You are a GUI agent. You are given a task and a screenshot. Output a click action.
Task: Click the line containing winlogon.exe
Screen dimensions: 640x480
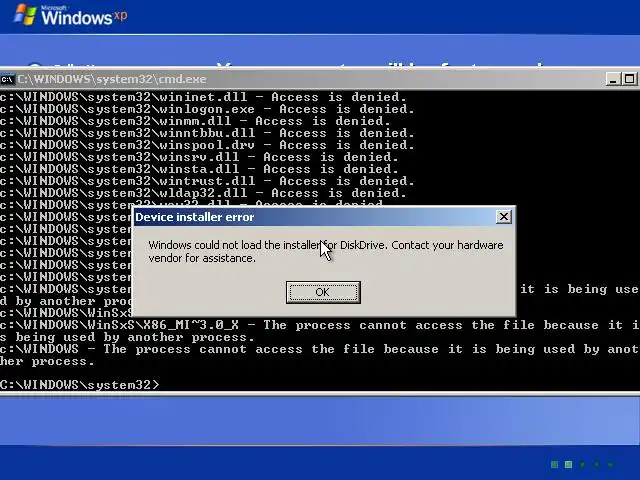(x=207, y=109)
